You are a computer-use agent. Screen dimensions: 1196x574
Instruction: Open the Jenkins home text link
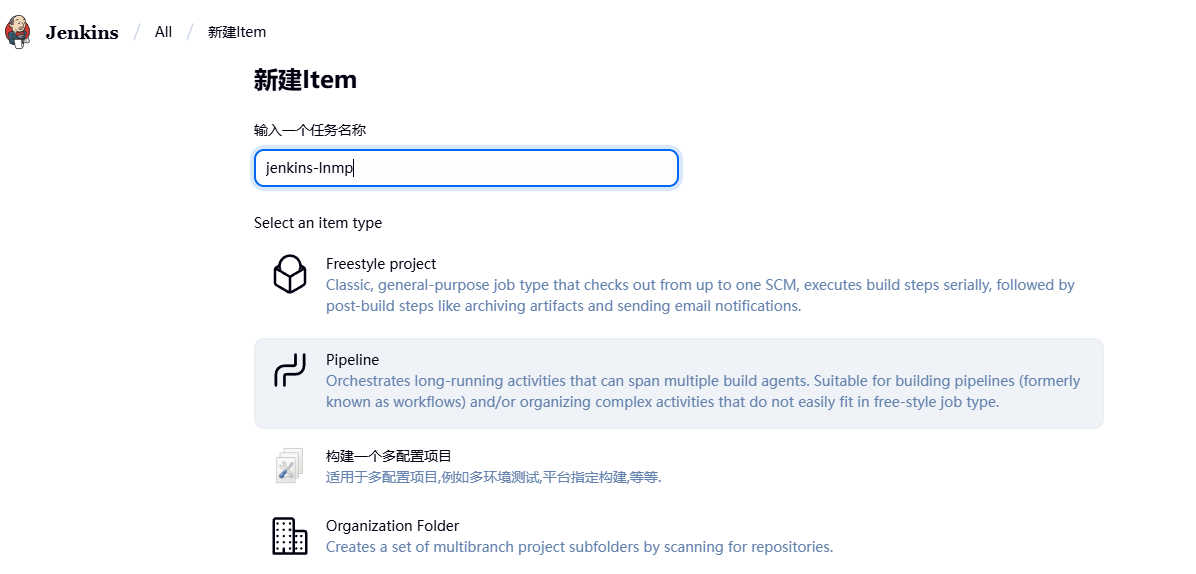tap(82, 33)
